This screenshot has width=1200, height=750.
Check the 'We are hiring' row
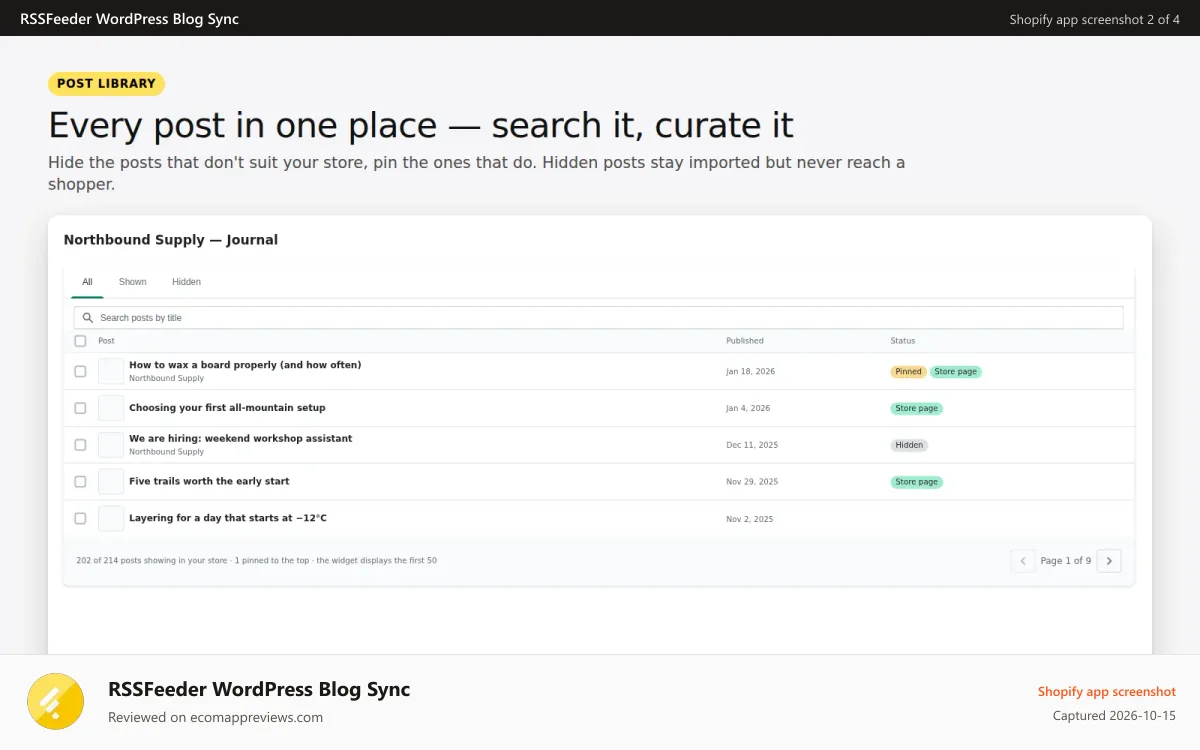coord(80,445)
